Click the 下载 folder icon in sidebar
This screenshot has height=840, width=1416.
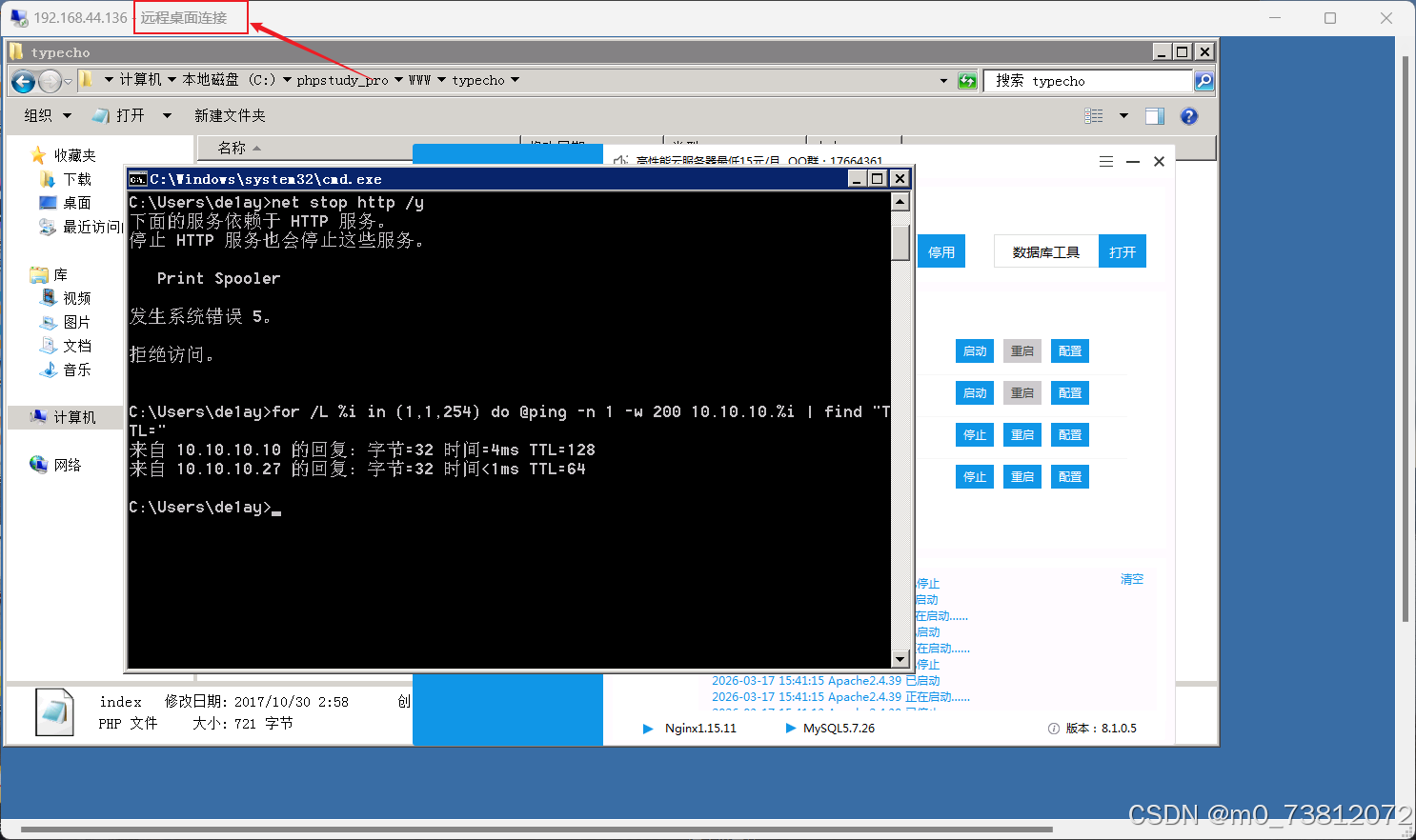point(48,179)
